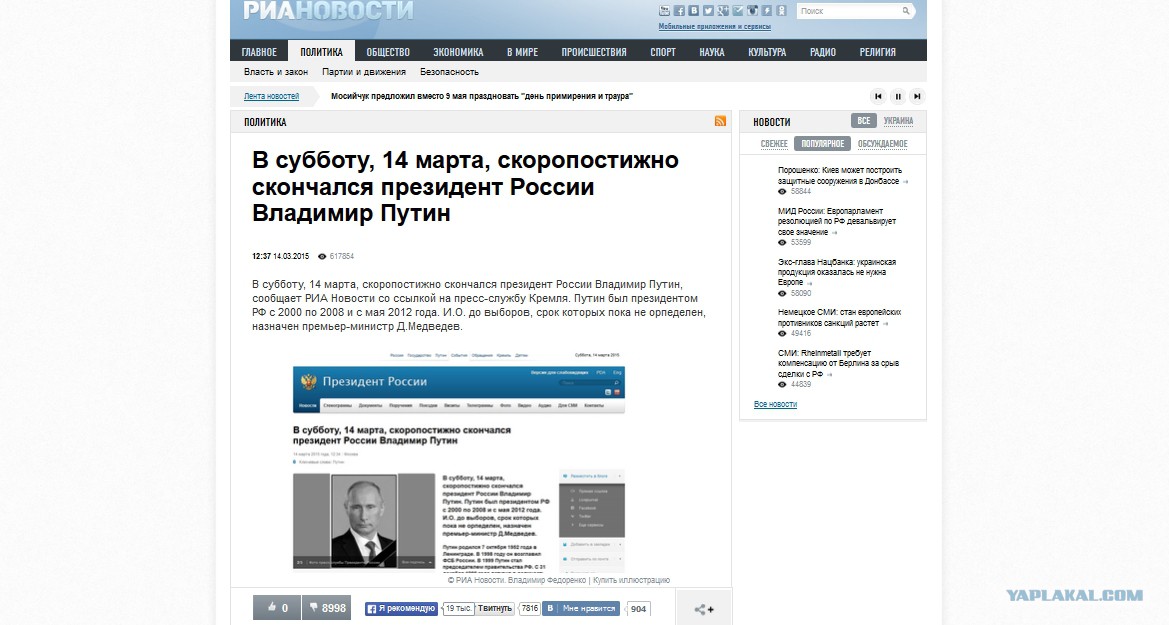Open the Лента новостей link
Image resolution: width=1169 pixels, height=625 pixels.
[x=271, y=96]
